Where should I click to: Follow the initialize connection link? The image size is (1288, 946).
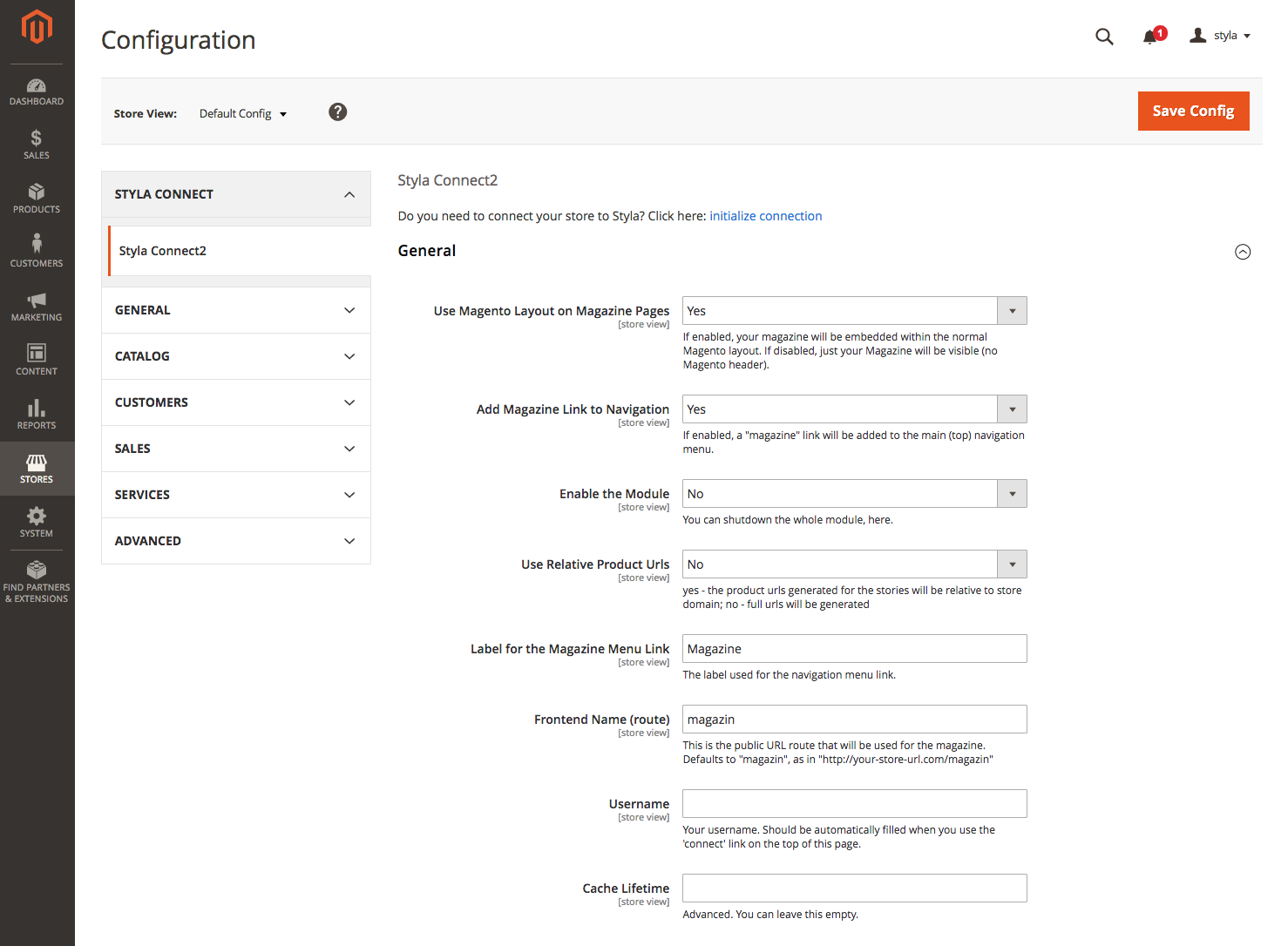tap(765, 216)
